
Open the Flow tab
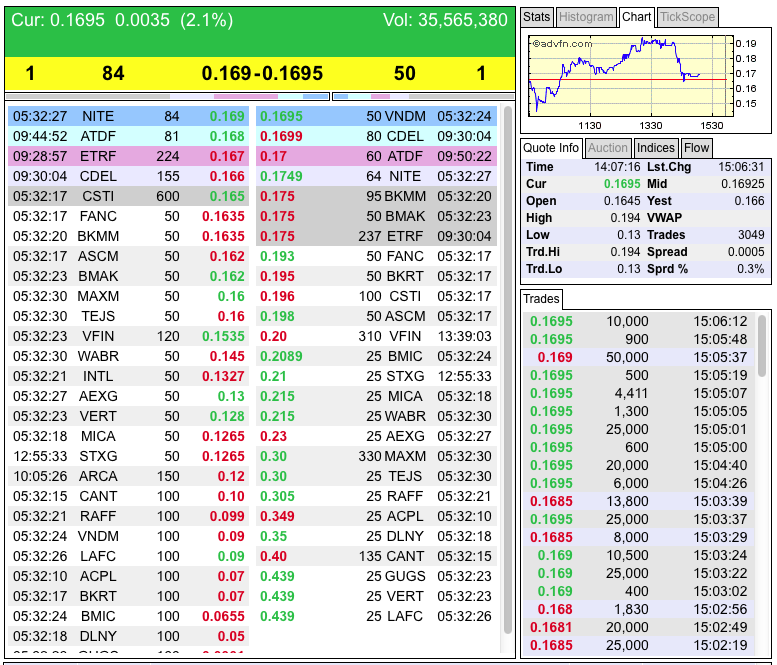(x=697, y=148)
